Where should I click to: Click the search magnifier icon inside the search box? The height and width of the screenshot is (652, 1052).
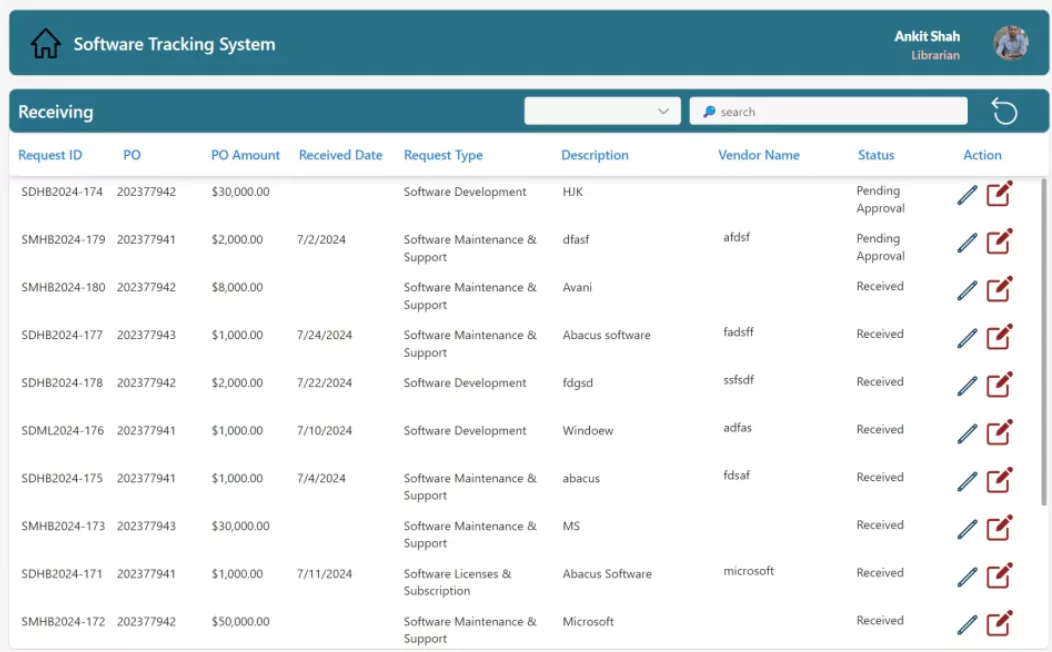[x=711, y=111]
